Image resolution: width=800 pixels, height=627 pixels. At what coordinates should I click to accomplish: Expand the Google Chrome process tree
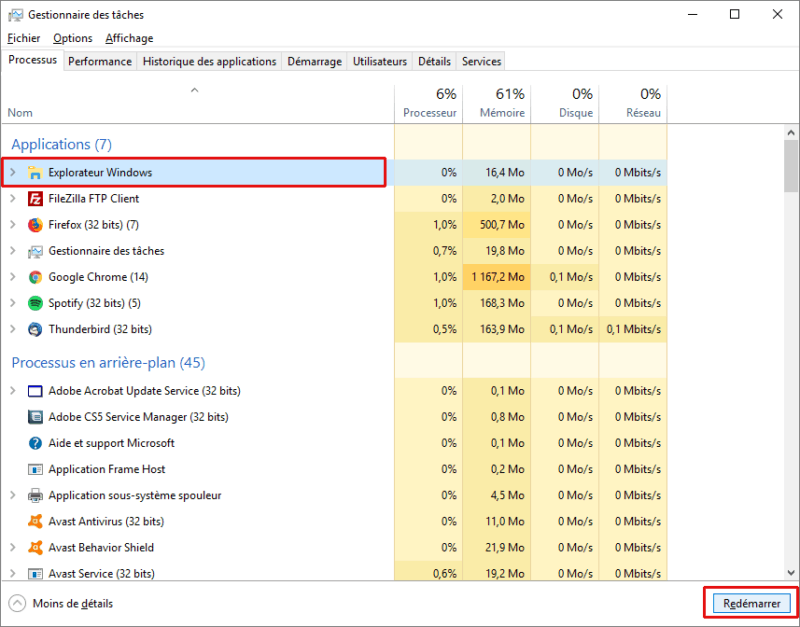13,277
